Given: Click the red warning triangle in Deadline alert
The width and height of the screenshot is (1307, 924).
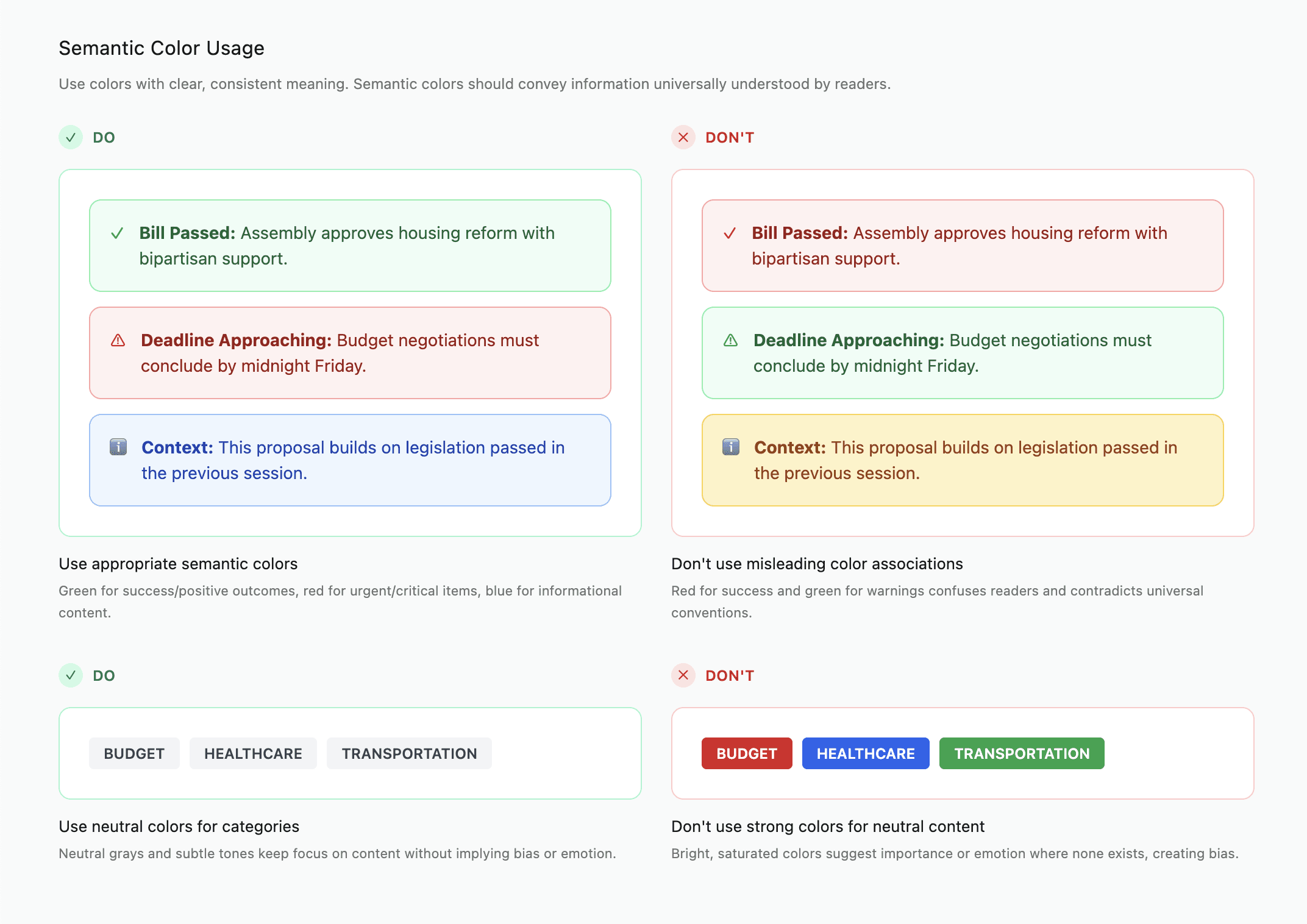Looking at the screenshot, I should 118,341.
